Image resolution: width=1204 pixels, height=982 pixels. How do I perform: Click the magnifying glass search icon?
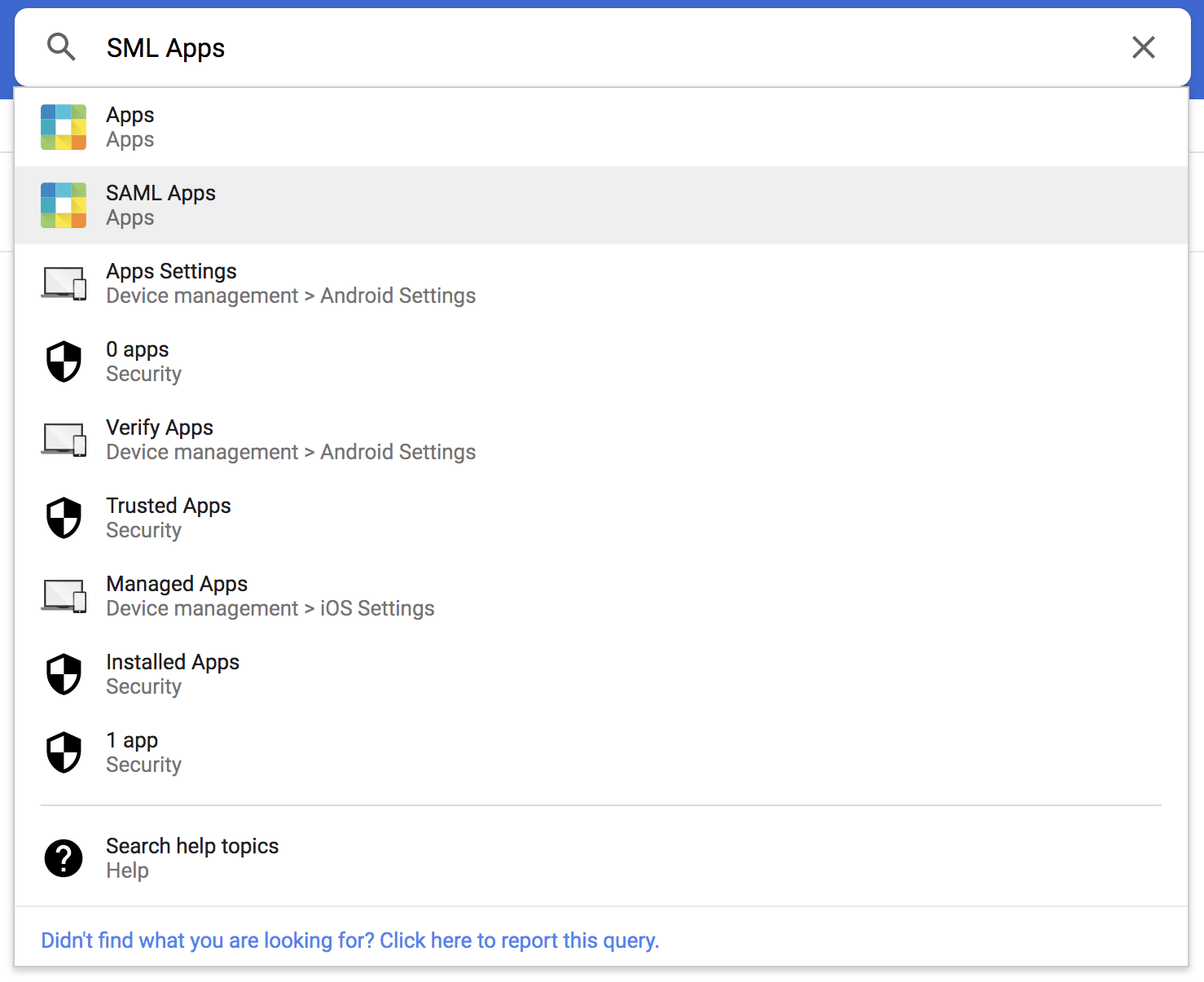coord(61,47)
